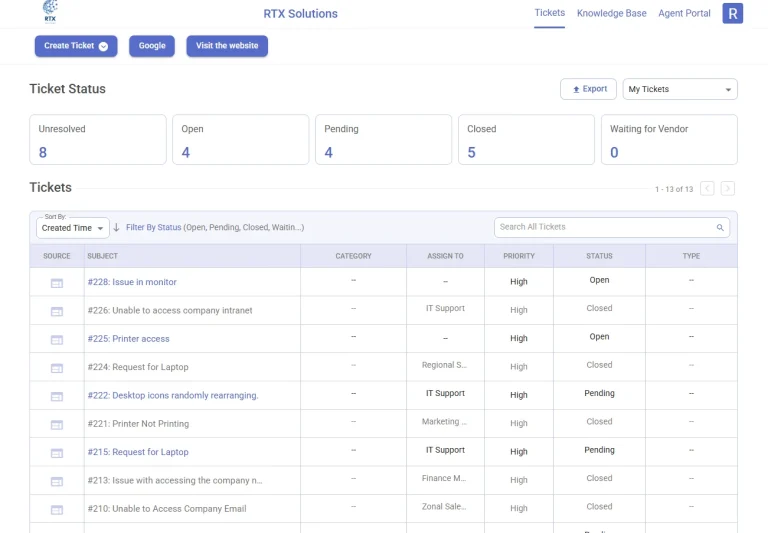The width and height of the screenshot is (768, 533).
Task: Click source icon for ticket #226
Action: coord(57,312)
